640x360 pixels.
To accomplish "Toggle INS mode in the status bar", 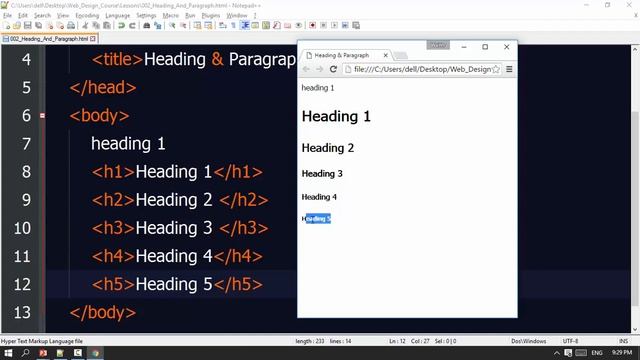I will pyautogui.click(x=623, y=341).
